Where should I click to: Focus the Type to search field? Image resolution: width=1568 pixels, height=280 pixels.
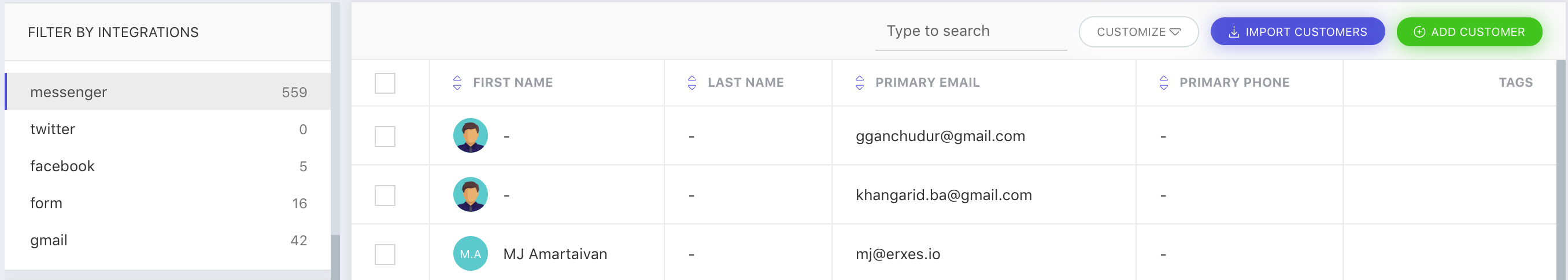pyautogui.click(x=970, y=32)
